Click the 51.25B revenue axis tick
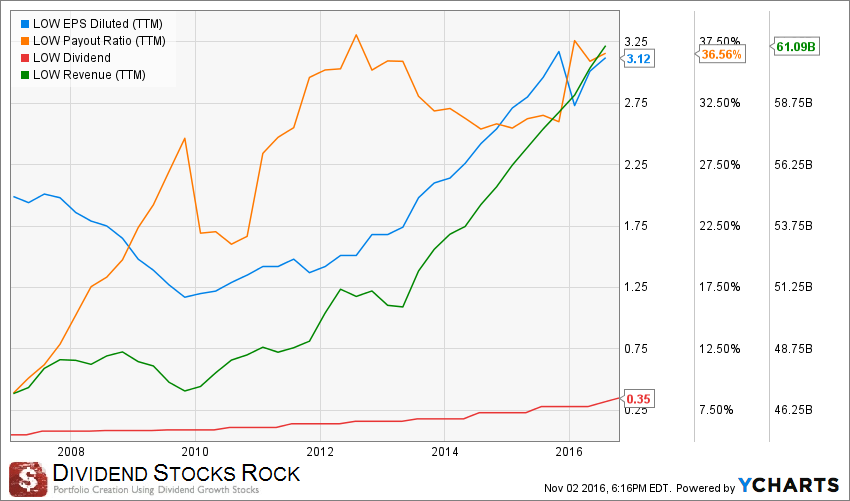The width and height of the screenshot is (850, 501). [x=794, y=287]
